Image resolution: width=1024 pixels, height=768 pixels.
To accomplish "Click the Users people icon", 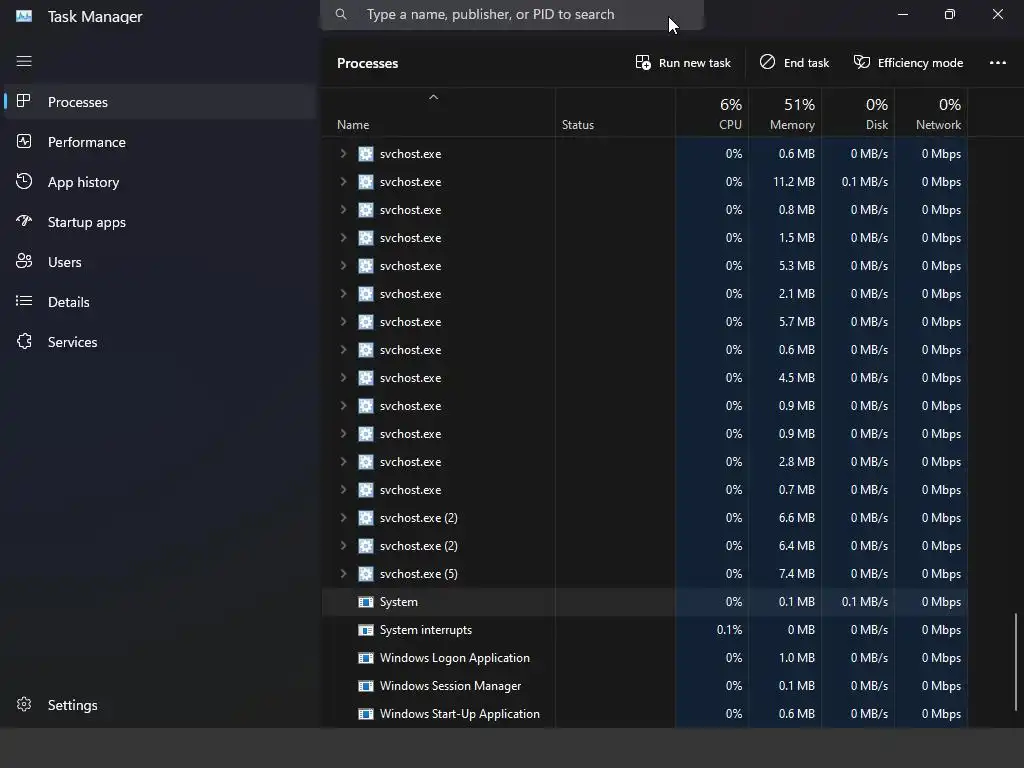I will pyautogui.click(x=24, y=261).
